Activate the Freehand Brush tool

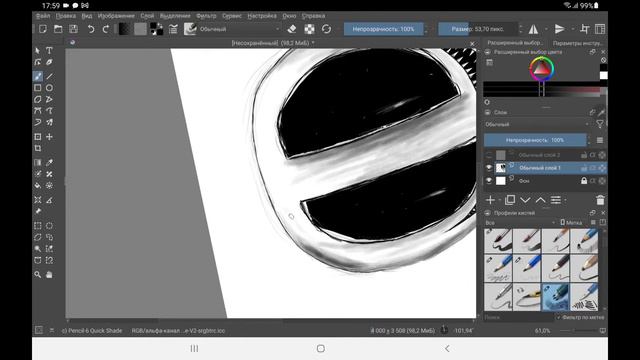pyautogui.click(x=38, y=76)
